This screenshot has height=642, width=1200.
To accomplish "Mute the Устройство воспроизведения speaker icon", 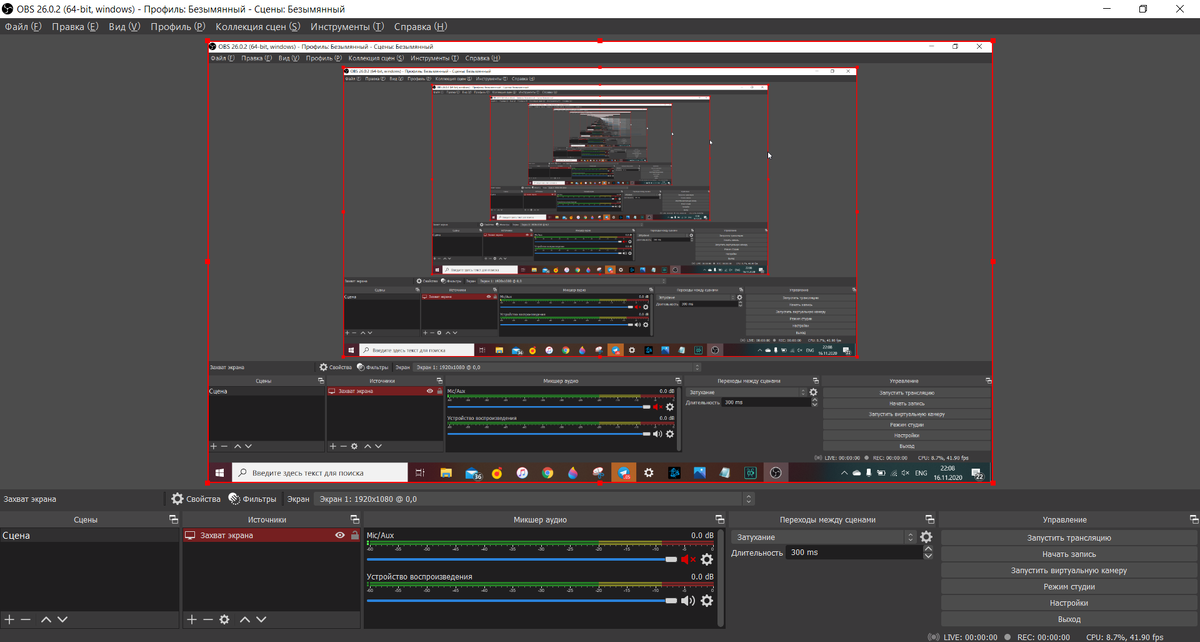I will [x=687, y=600].
